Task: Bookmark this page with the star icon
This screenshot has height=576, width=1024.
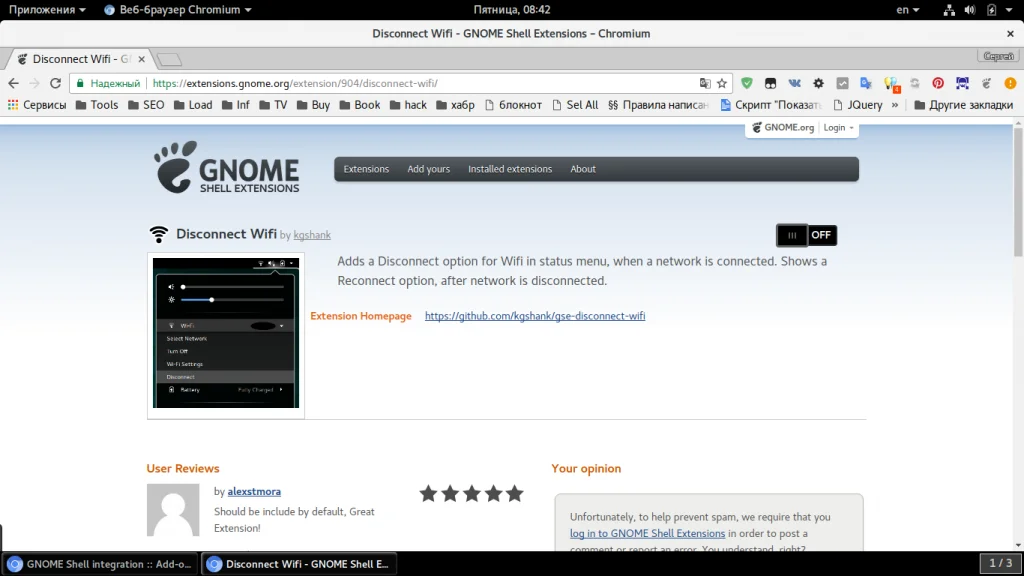Action: pyautogui.click(x=722, y=84)
